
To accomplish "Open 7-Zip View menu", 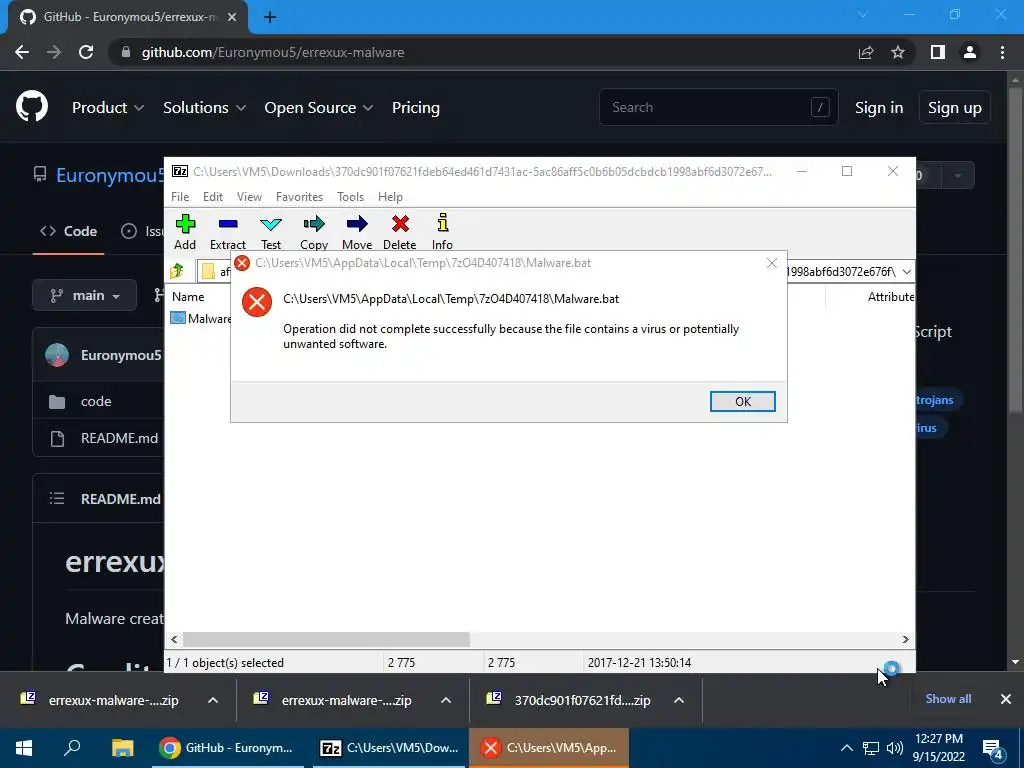I will [x=249, y=197].
